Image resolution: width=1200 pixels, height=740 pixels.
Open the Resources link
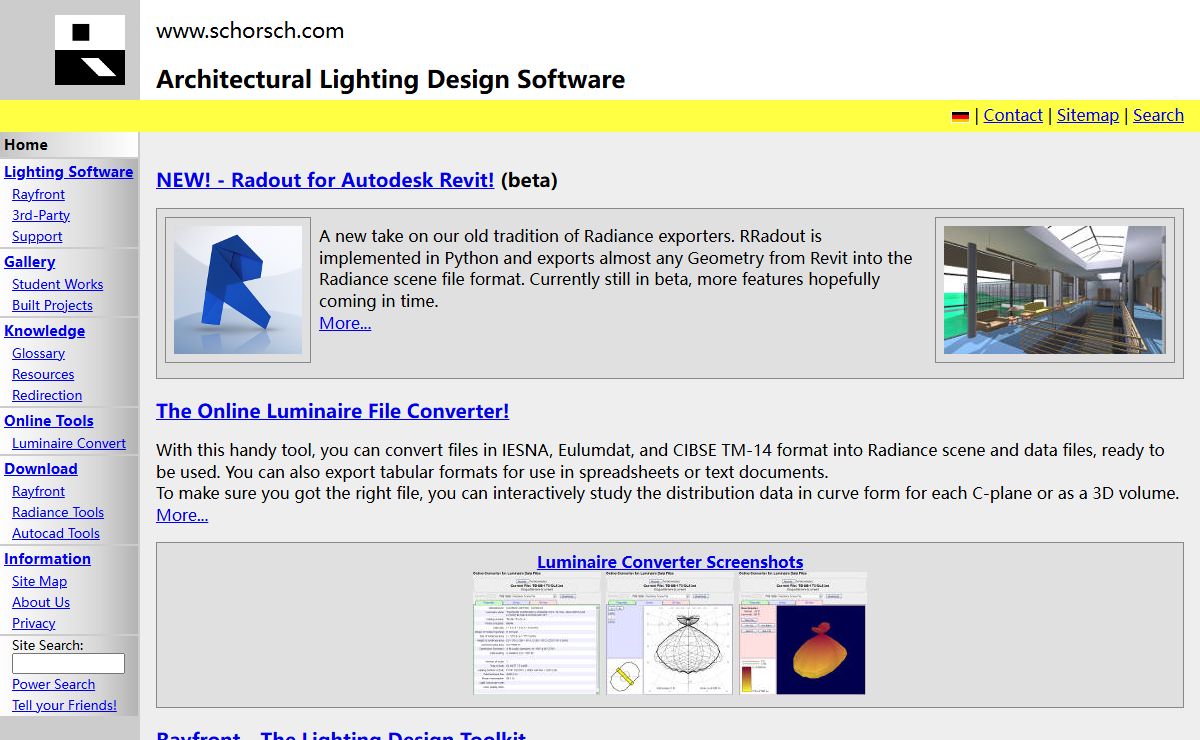[x=43, y=375]
